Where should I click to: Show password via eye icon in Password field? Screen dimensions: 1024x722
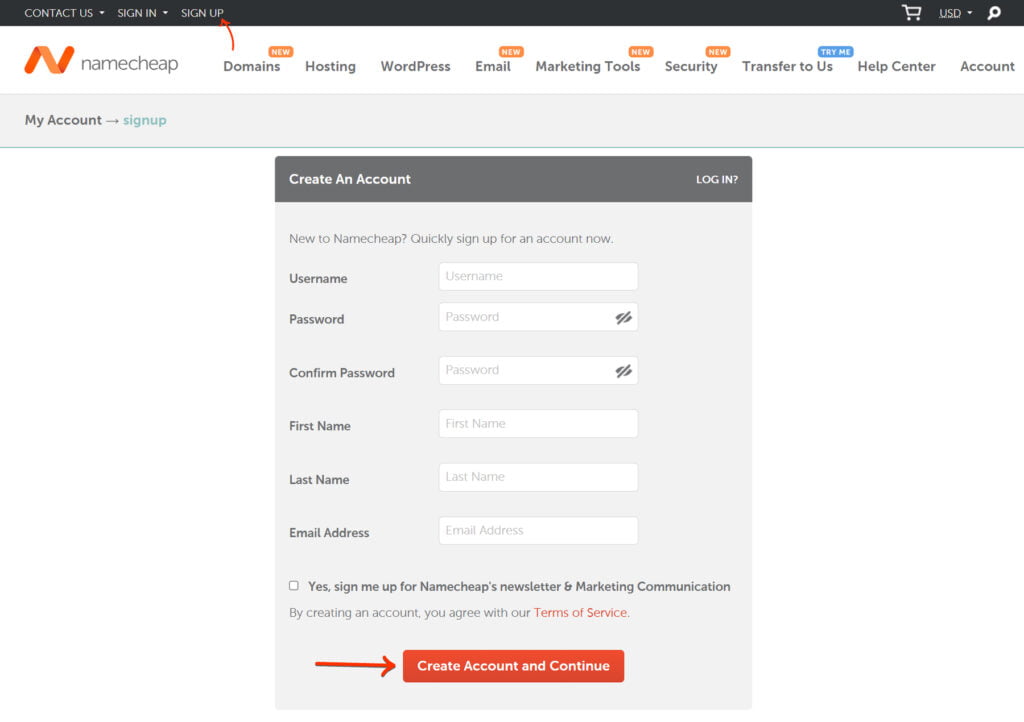[x=624, y=317]
